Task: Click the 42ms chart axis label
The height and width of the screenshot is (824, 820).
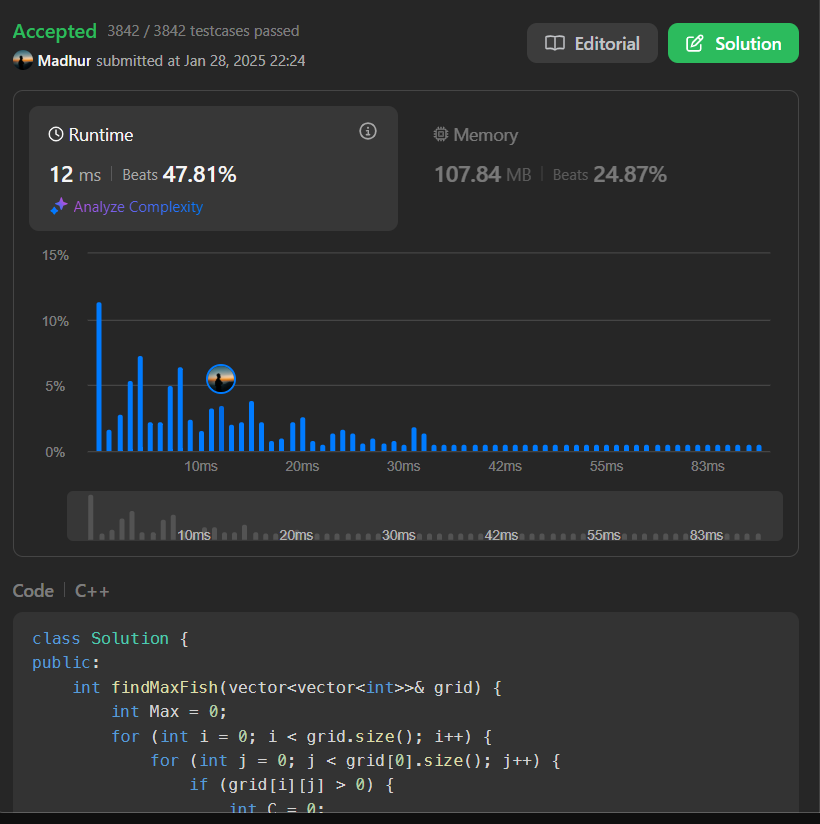Action: pos(505,466)
